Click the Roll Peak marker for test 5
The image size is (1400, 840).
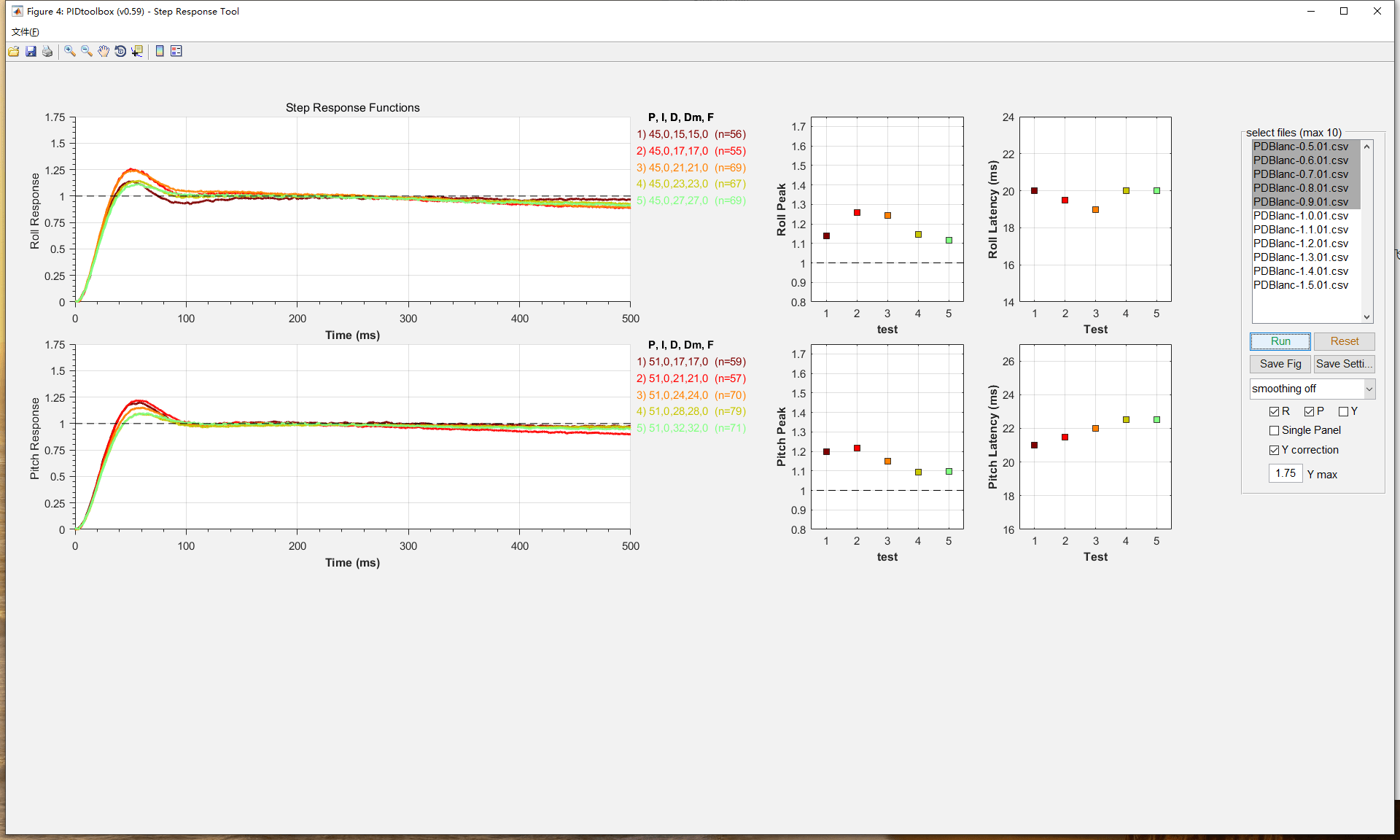949,241
